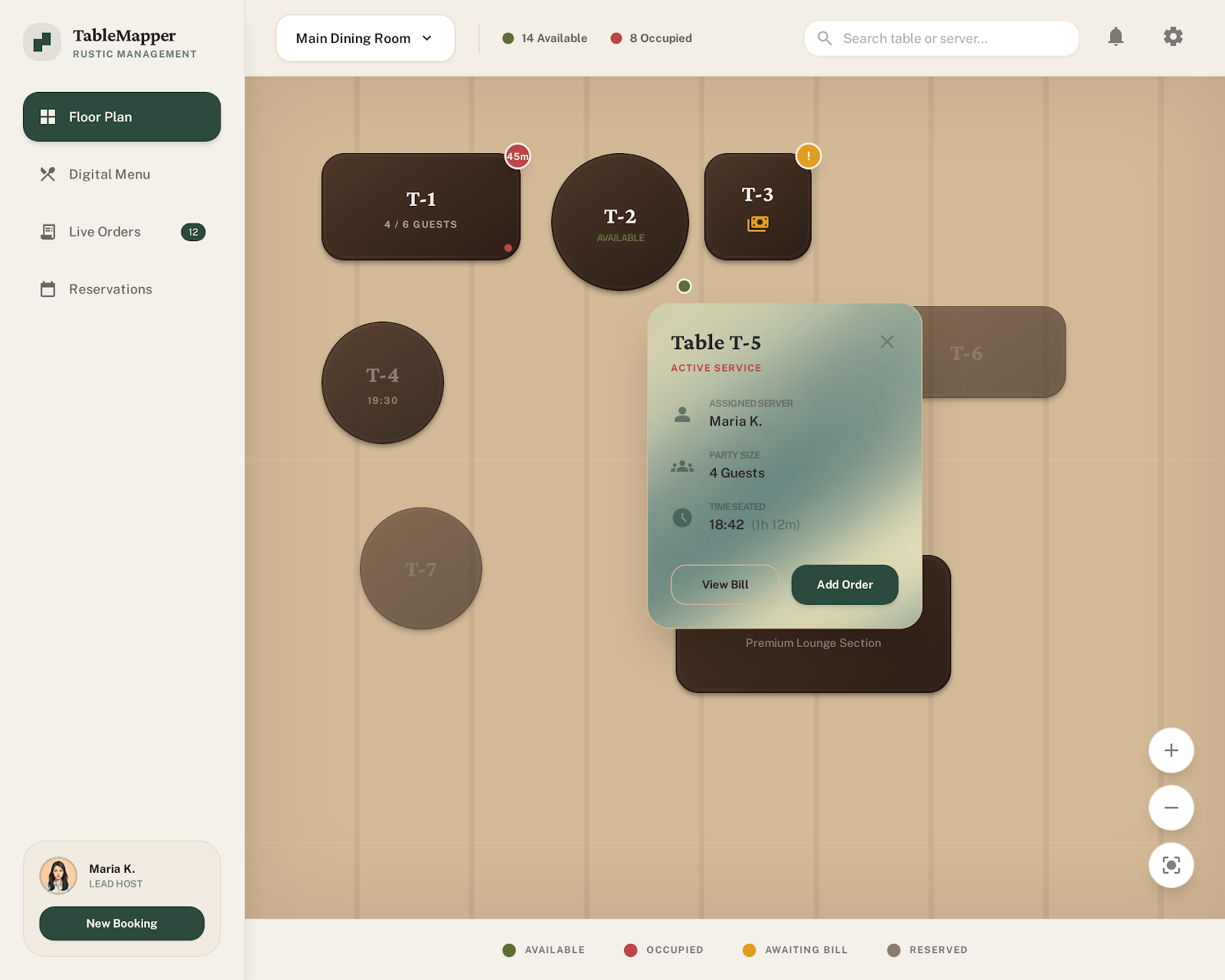Click the notifications bell icon
This screenshot has height=980, width=1225.
(1116, 37)
